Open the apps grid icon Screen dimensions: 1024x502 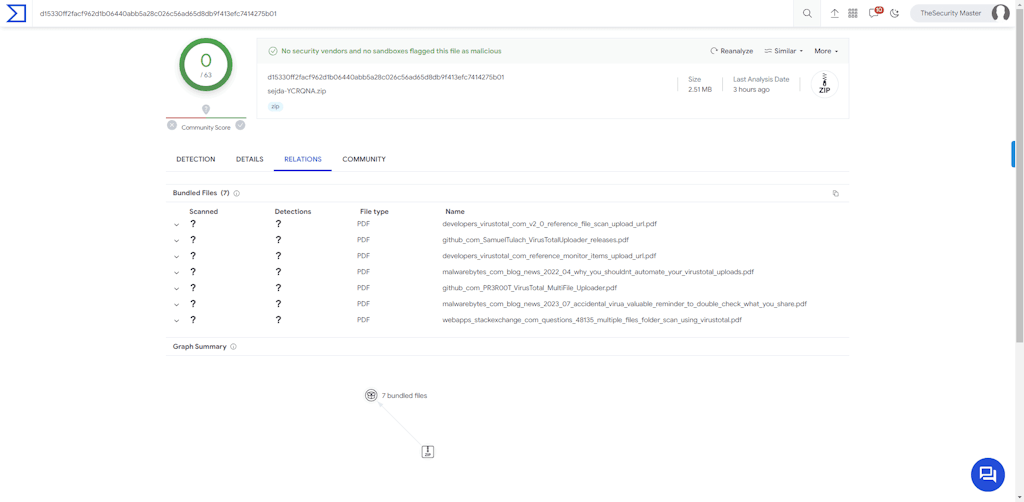852,13
